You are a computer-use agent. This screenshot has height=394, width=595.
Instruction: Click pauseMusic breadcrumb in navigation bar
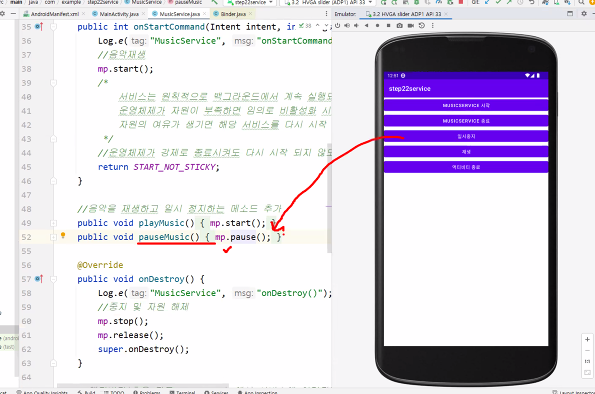185,2
